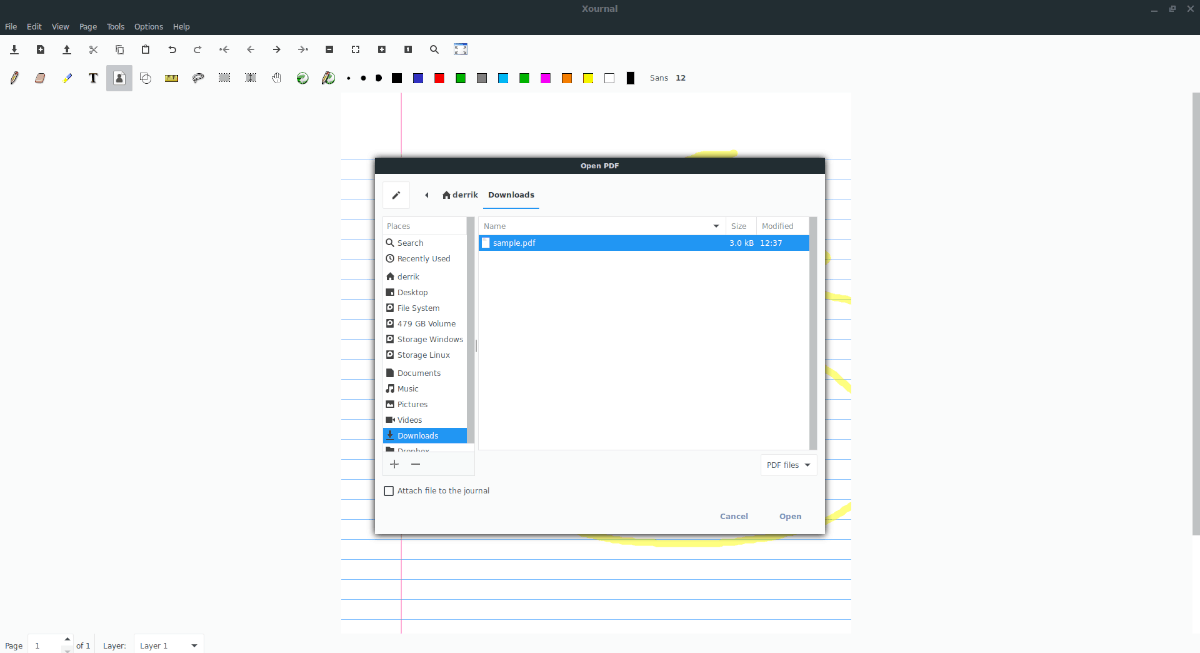Choose thick pen thickness dot
Viewport: 1200px width, 653px height.
[x=378, y=78]
